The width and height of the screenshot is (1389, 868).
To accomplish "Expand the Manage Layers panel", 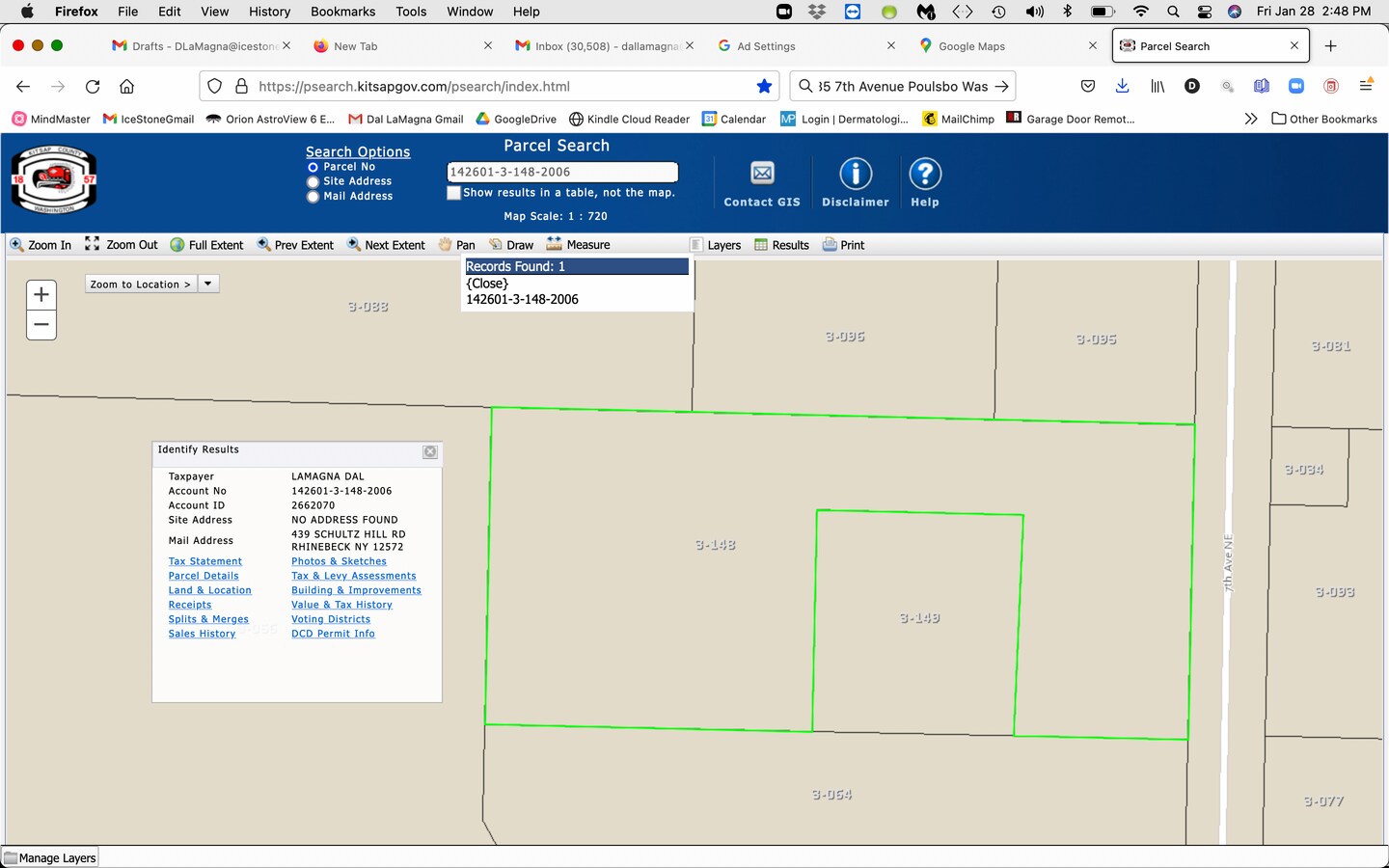I will [50, 857].
